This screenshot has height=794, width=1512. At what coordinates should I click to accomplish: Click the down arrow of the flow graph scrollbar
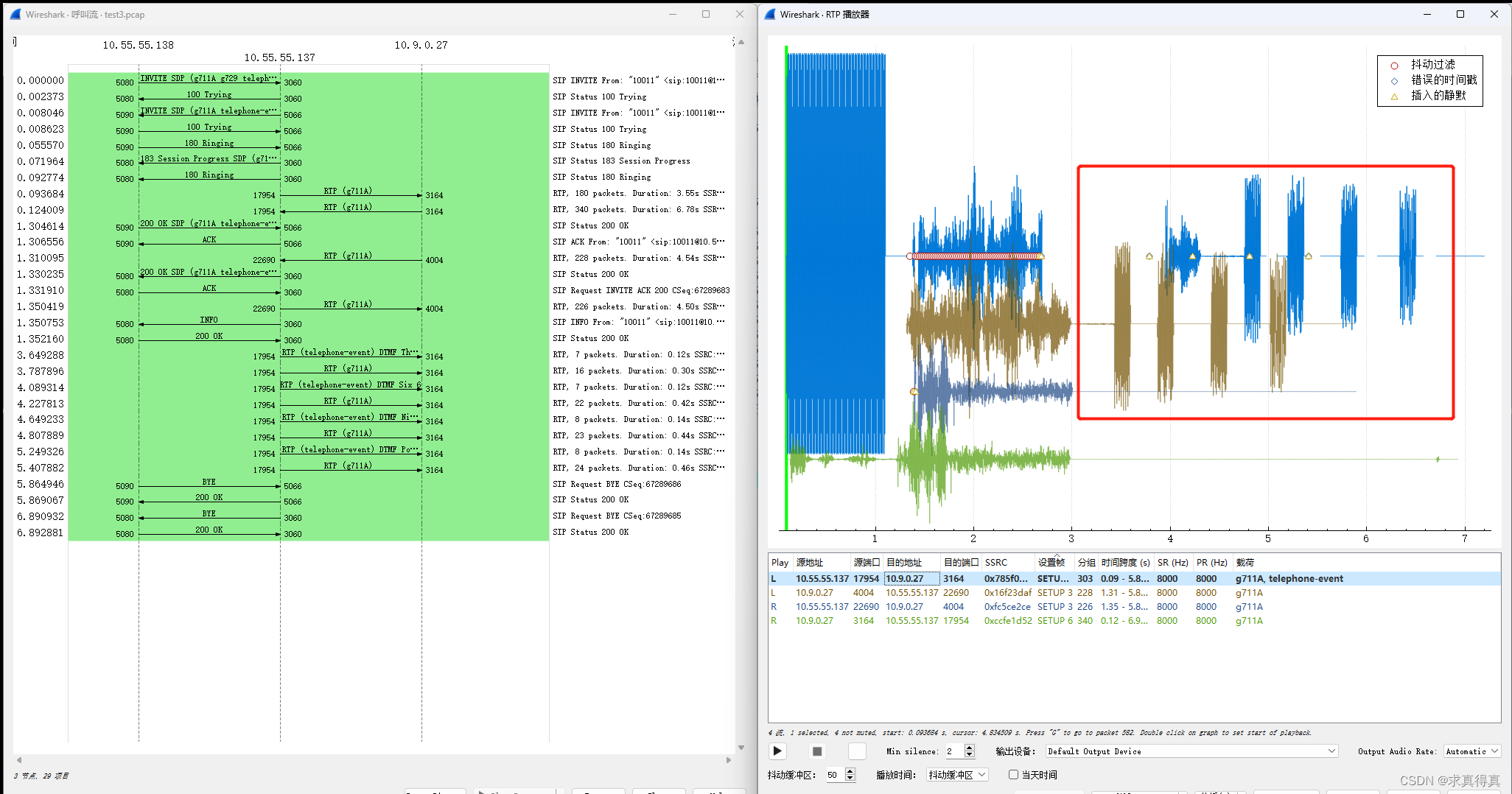(x=741, y=746)
